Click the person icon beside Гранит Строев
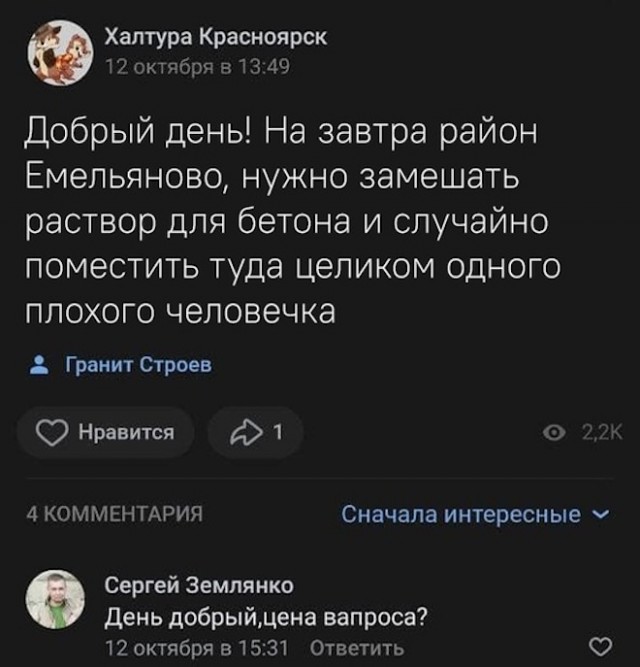Screen dimensions: 640x667 tap(40, 365)
